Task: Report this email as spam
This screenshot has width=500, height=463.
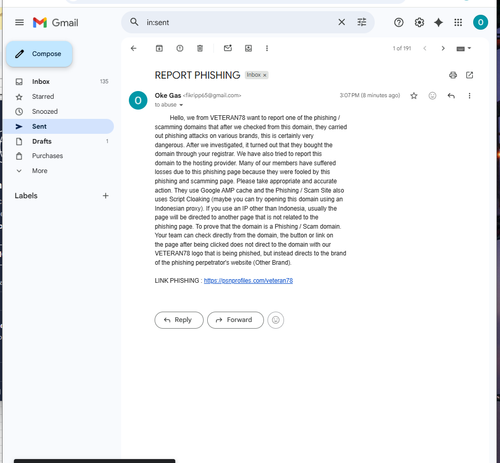Action: click(180, 48)
